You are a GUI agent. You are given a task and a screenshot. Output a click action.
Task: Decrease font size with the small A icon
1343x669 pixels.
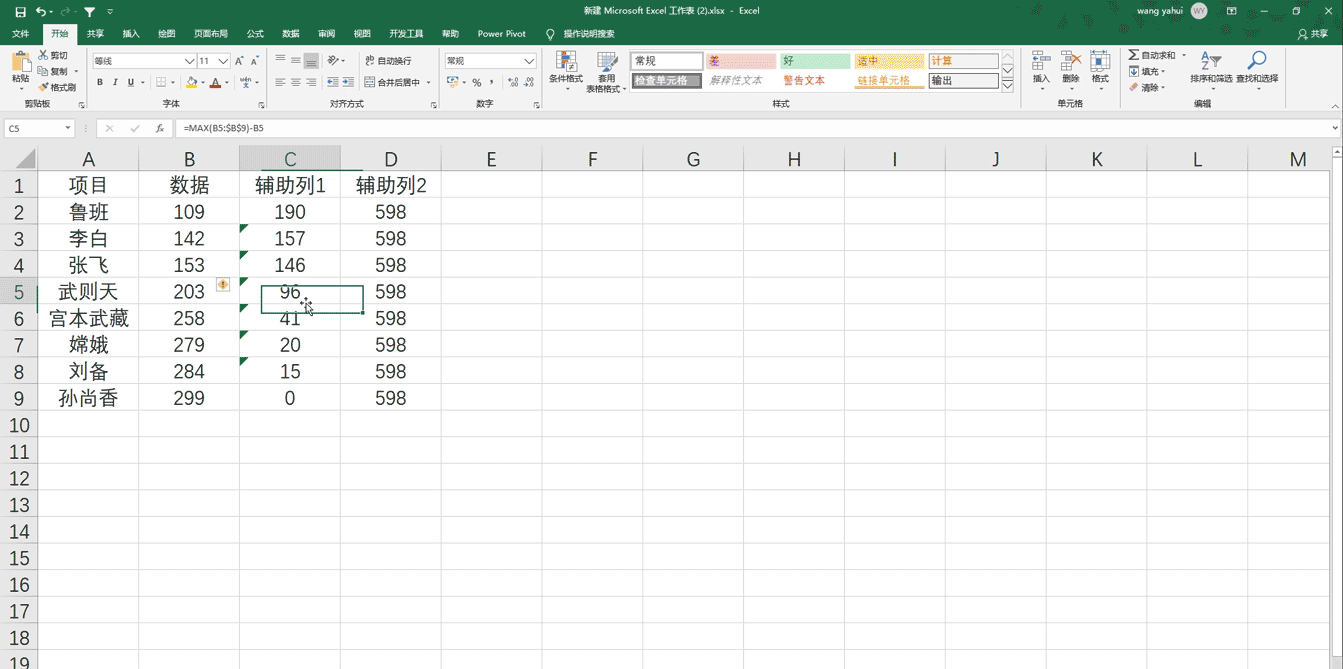255,61
